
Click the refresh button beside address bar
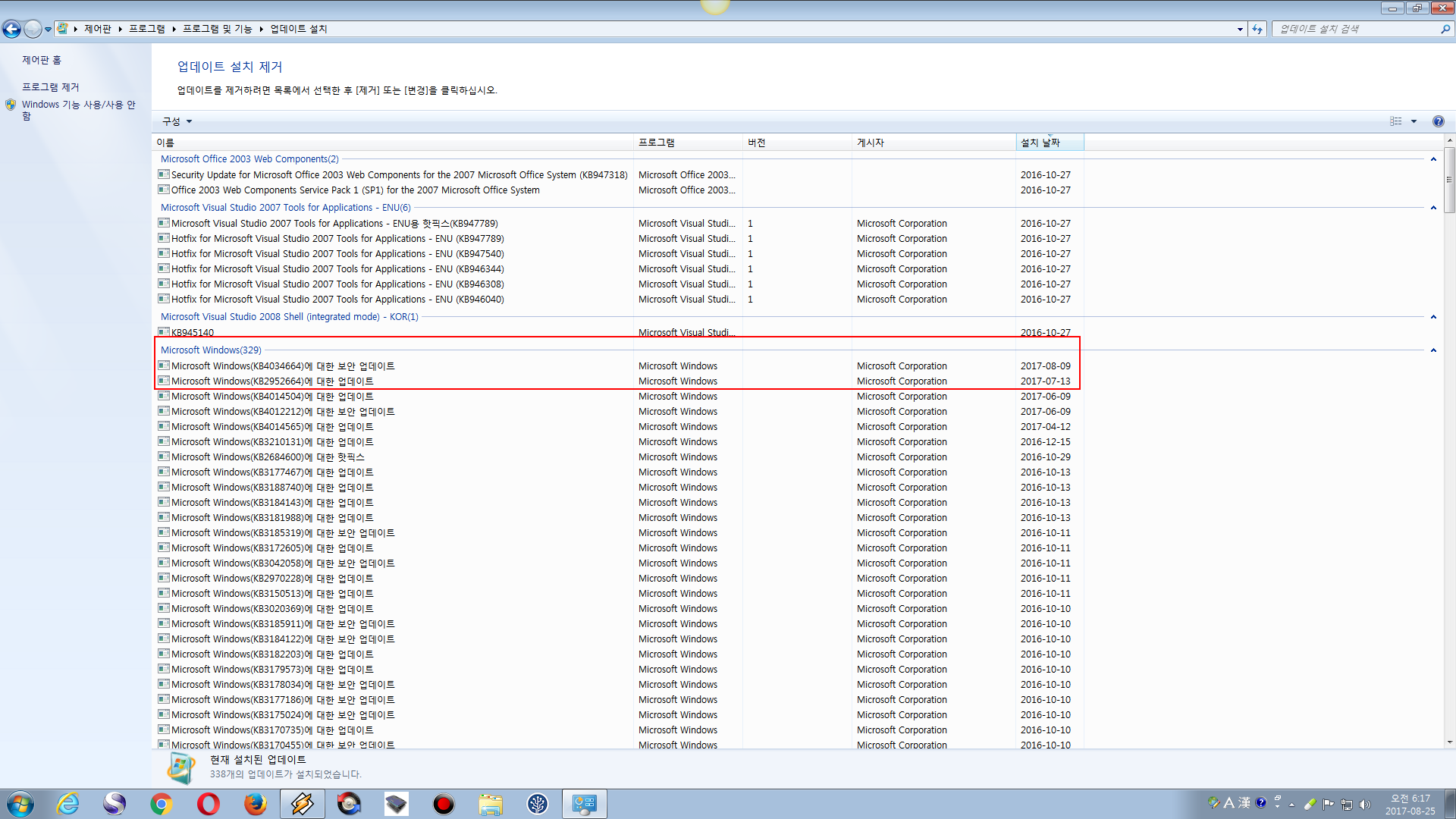click(1257, 29)
